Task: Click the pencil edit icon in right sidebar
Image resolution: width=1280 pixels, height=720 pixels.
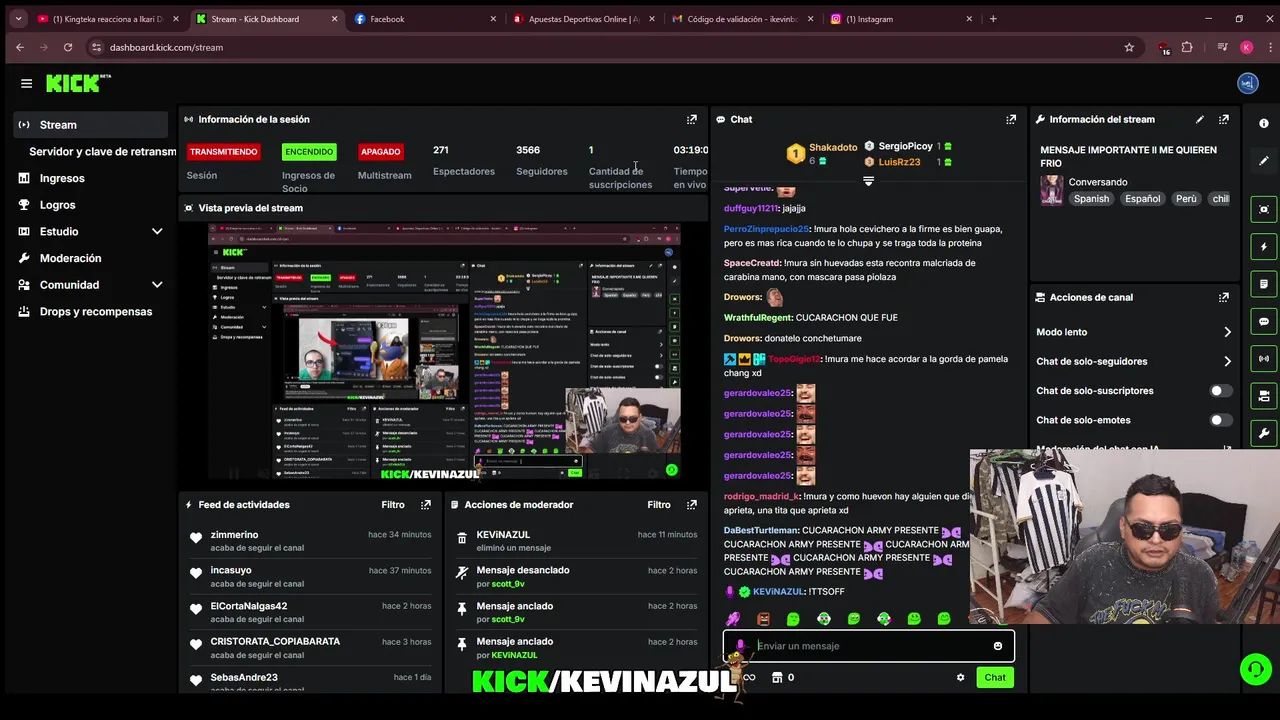Action: click(1264, 161)
